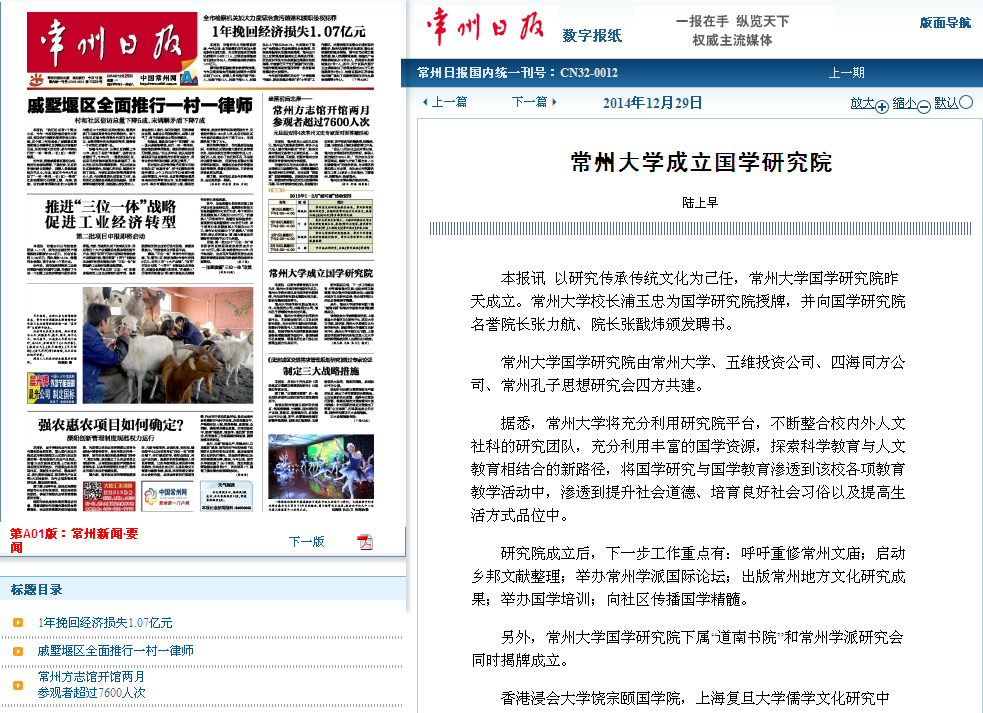Image resolution: width=983 pixels, height=713 pixels.
Task: Click the orange bullet beside 1年挽回经济损失1.07亿元
Action: tap(18, 622)
